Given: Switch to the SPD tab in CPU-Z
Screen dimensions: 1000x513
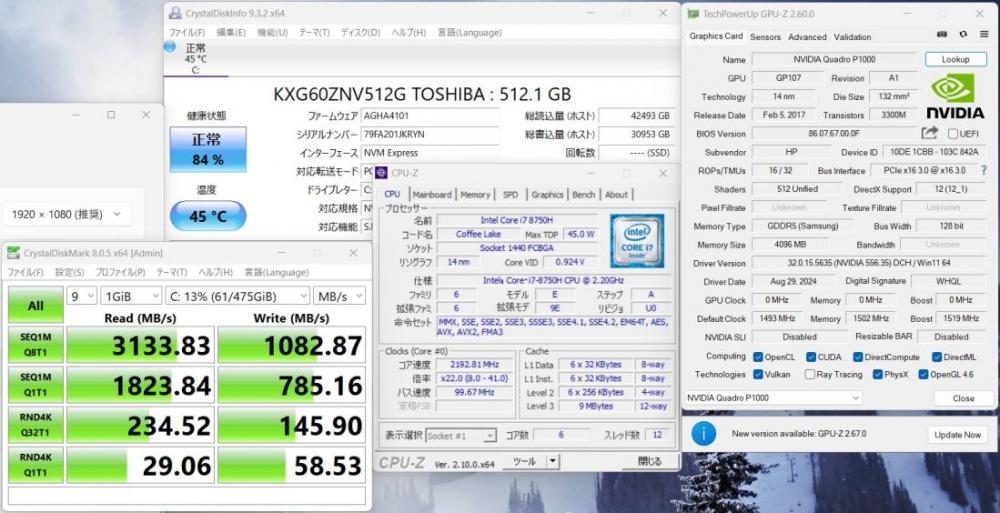Looking at the screenshot, I should click(x=510, y=195).
